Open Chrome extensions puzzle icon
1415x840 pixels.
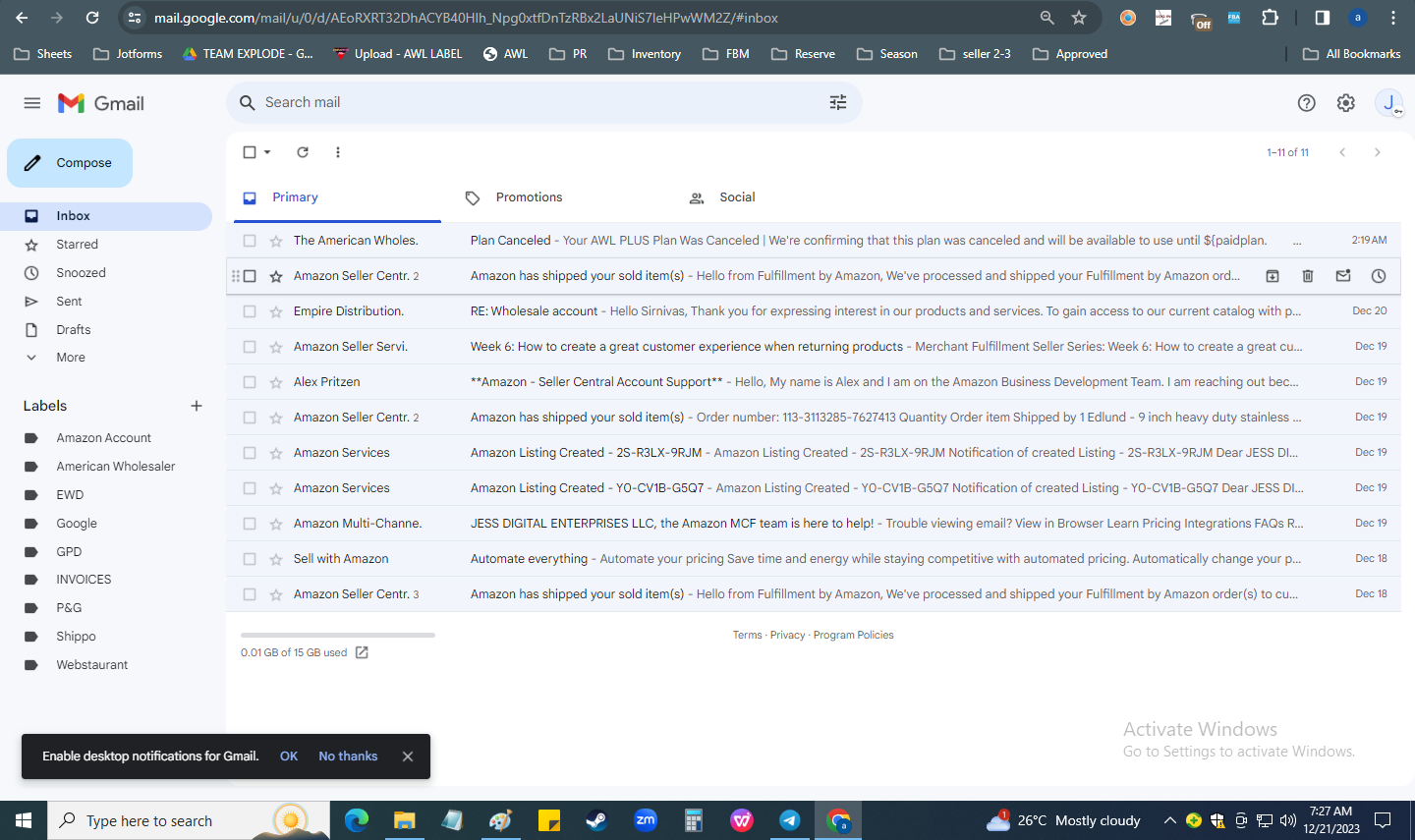[x=1271, y=18]
